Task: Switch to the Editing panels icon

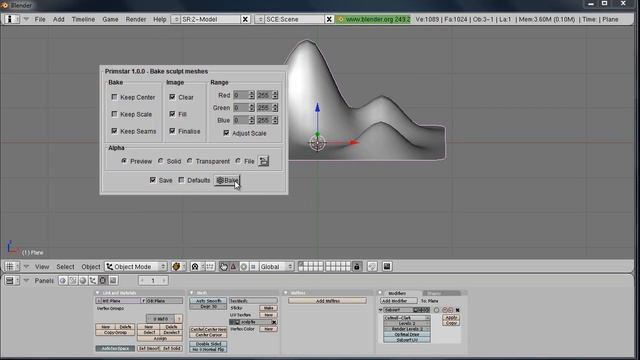Action: coord(103,280)
